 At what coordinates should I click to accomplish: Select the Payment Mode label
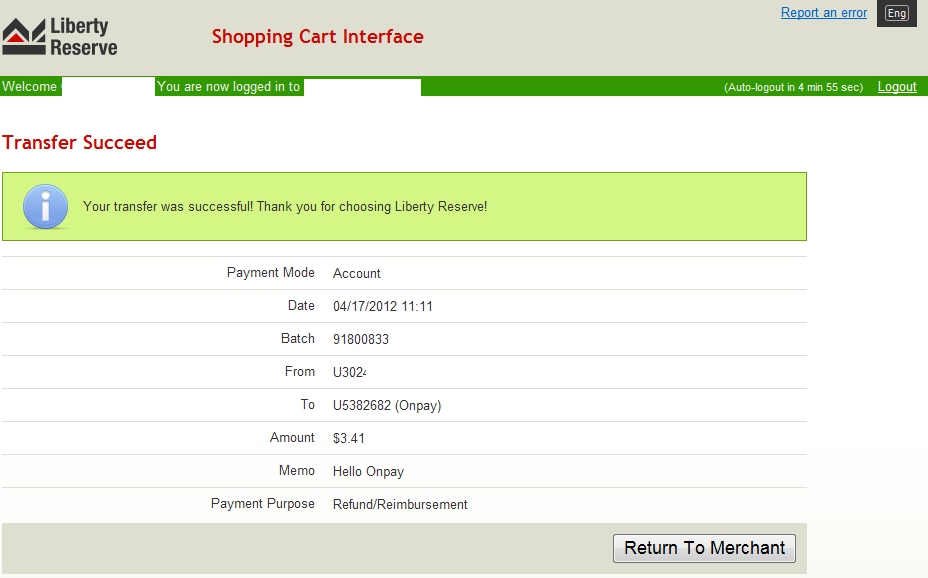click(x=270, y=272)
